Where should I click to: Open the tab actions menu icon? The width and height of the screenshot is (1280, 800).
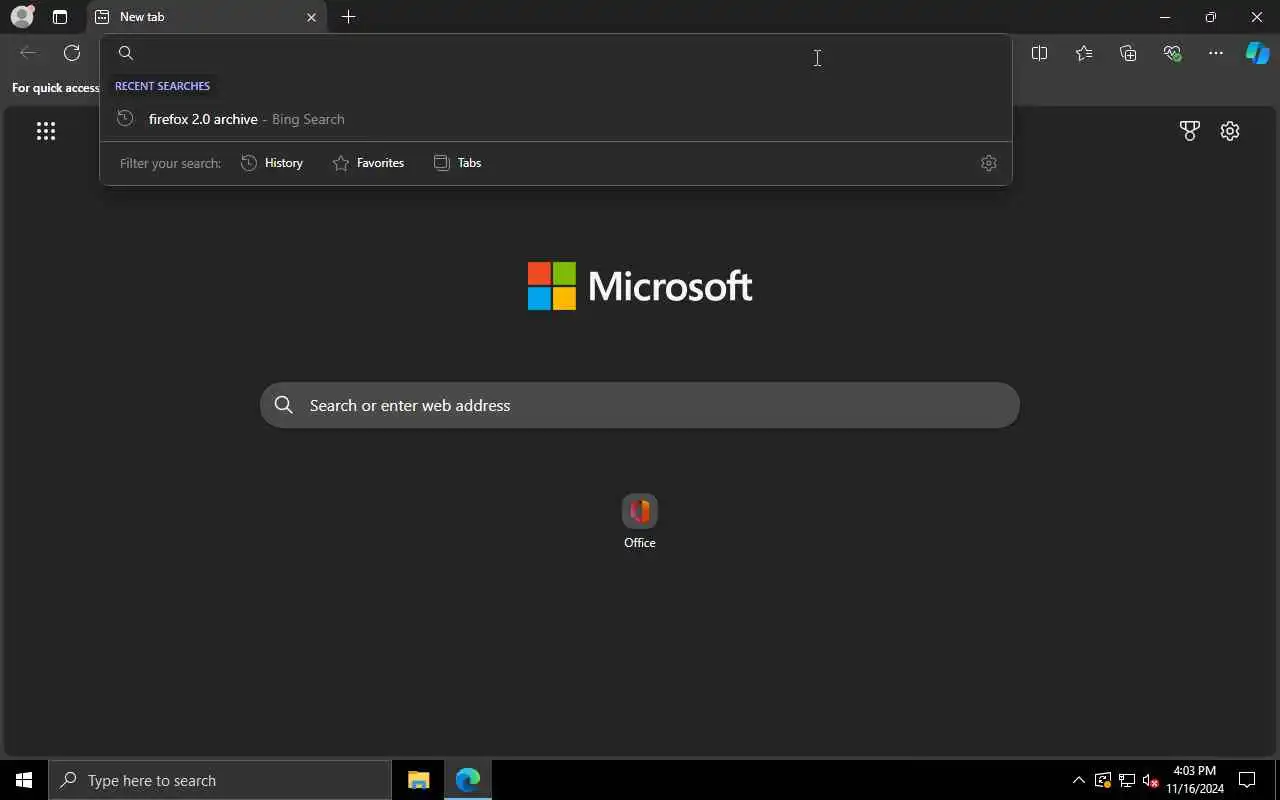60,17
